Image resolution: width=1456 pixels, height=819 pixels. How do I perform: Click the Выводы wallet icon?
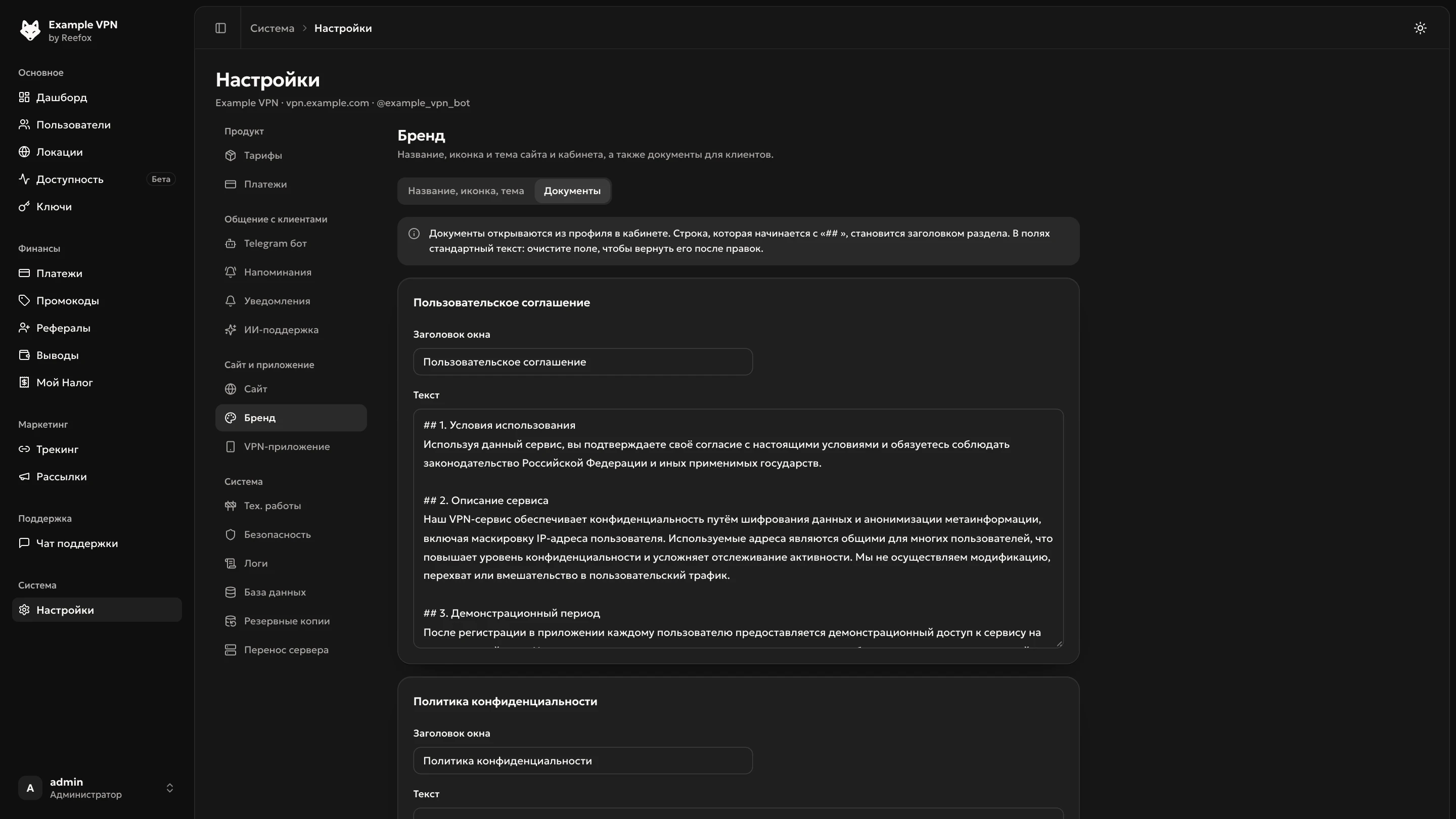pyautogui.click(x=24, y=355)
